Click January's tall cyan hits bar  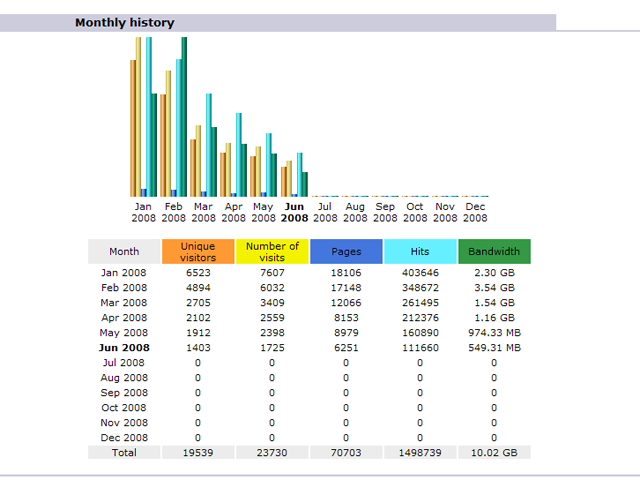click(x=149, y=117)
